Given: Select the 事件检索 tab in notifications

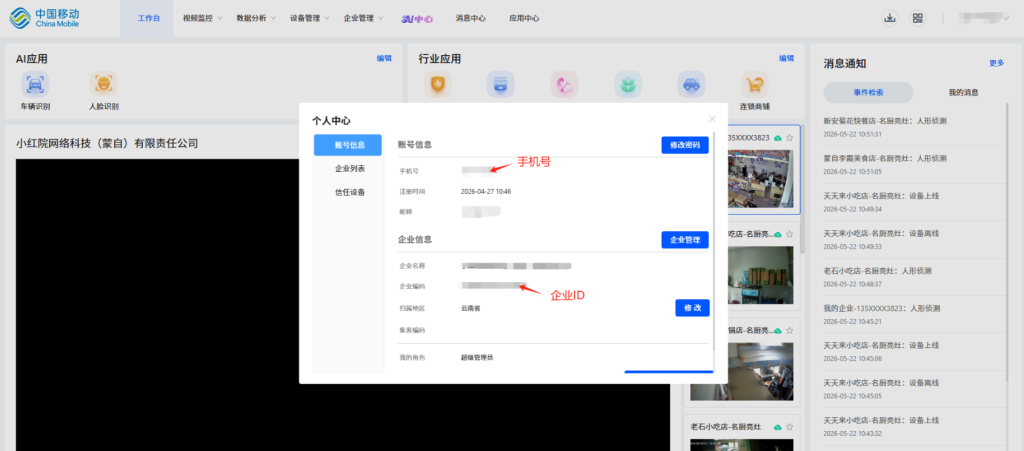Looking at the screenshot, I should tap(868, 93).
